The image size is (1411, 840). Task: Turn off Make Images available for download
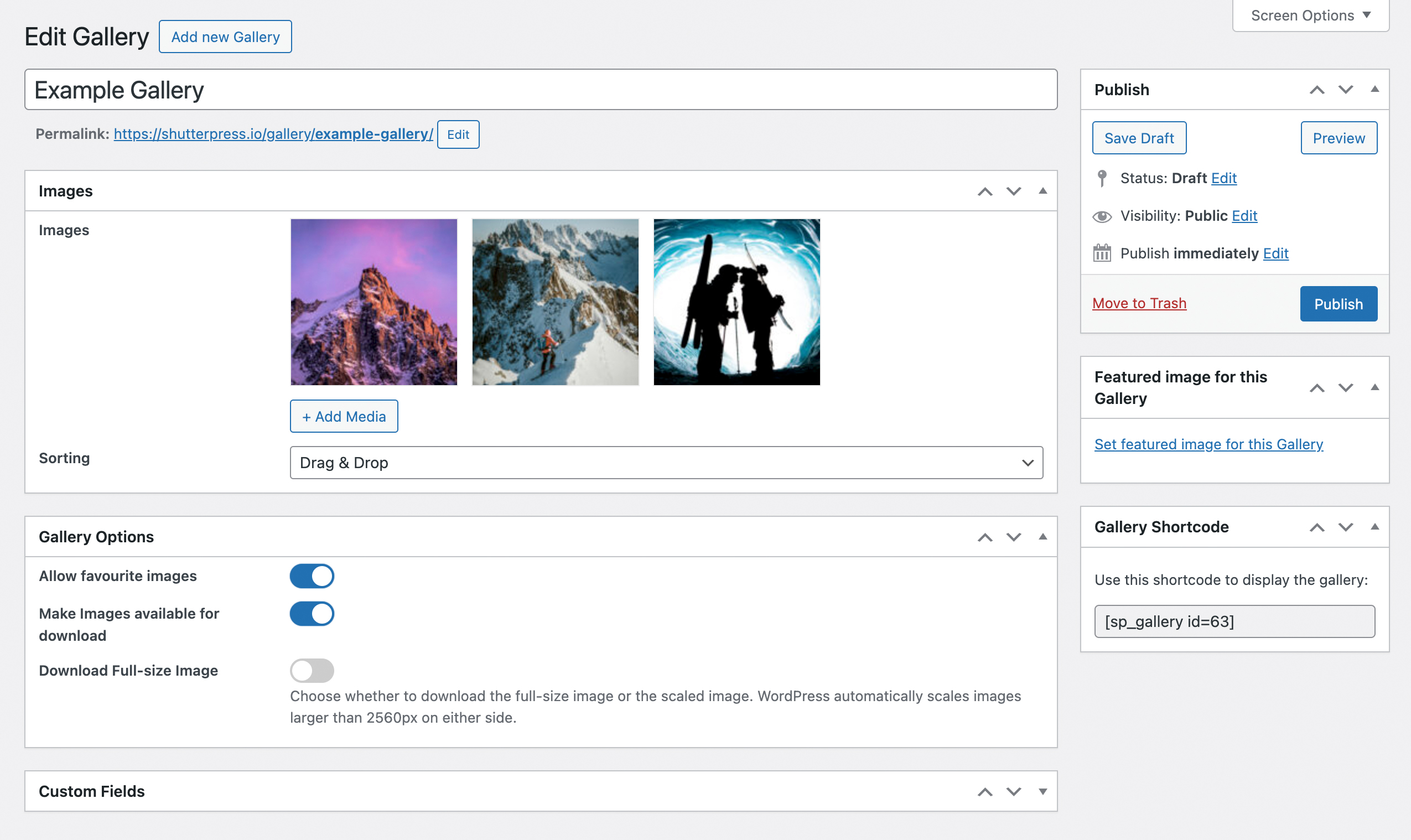coord(312,614)
